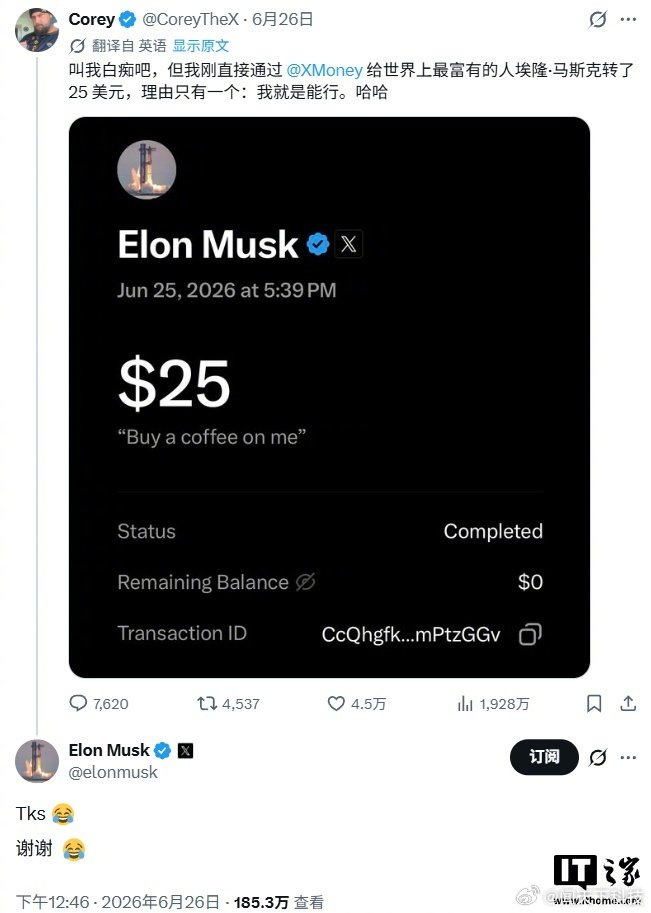
Task: Click the reply icon with 7,620 comments
Action: [78, 703]
